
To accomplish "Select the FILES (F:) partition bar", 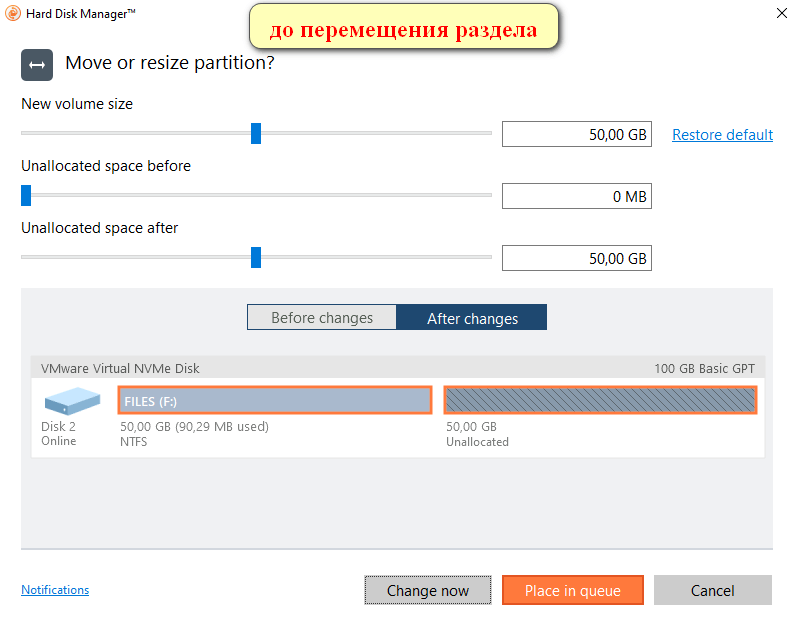I will 275,401.
